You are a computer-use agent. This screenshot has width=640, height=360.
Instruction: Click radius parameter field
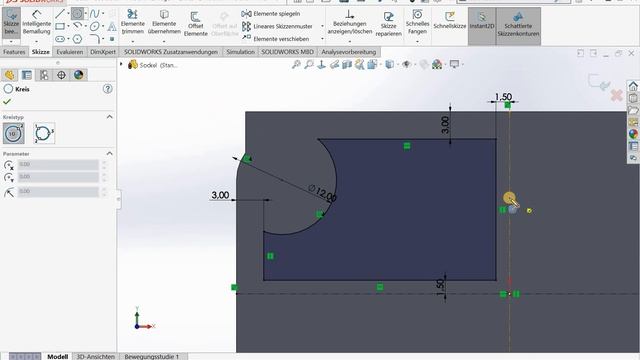coord(58,191)
